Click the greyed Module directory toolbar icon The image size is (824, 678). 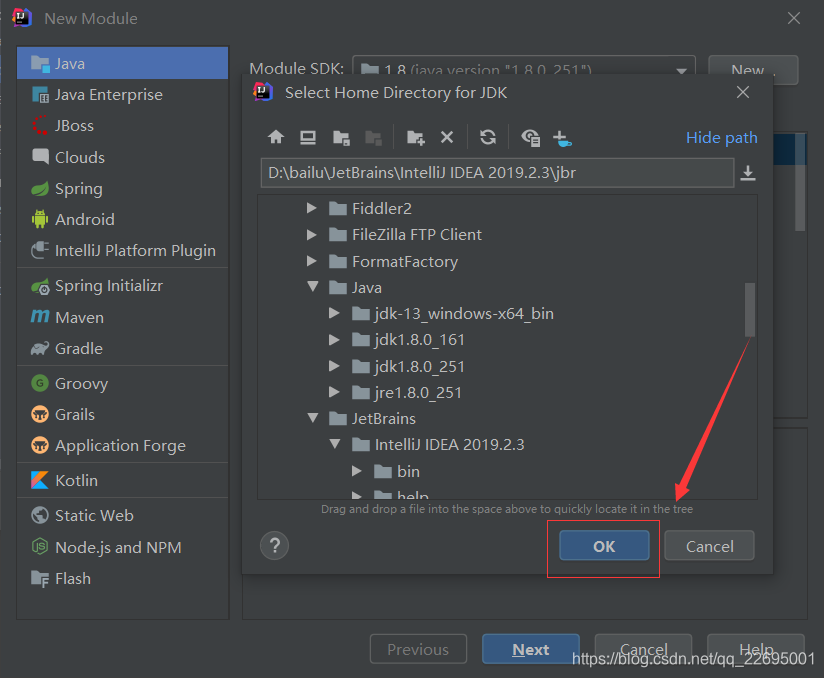[373, 138]
